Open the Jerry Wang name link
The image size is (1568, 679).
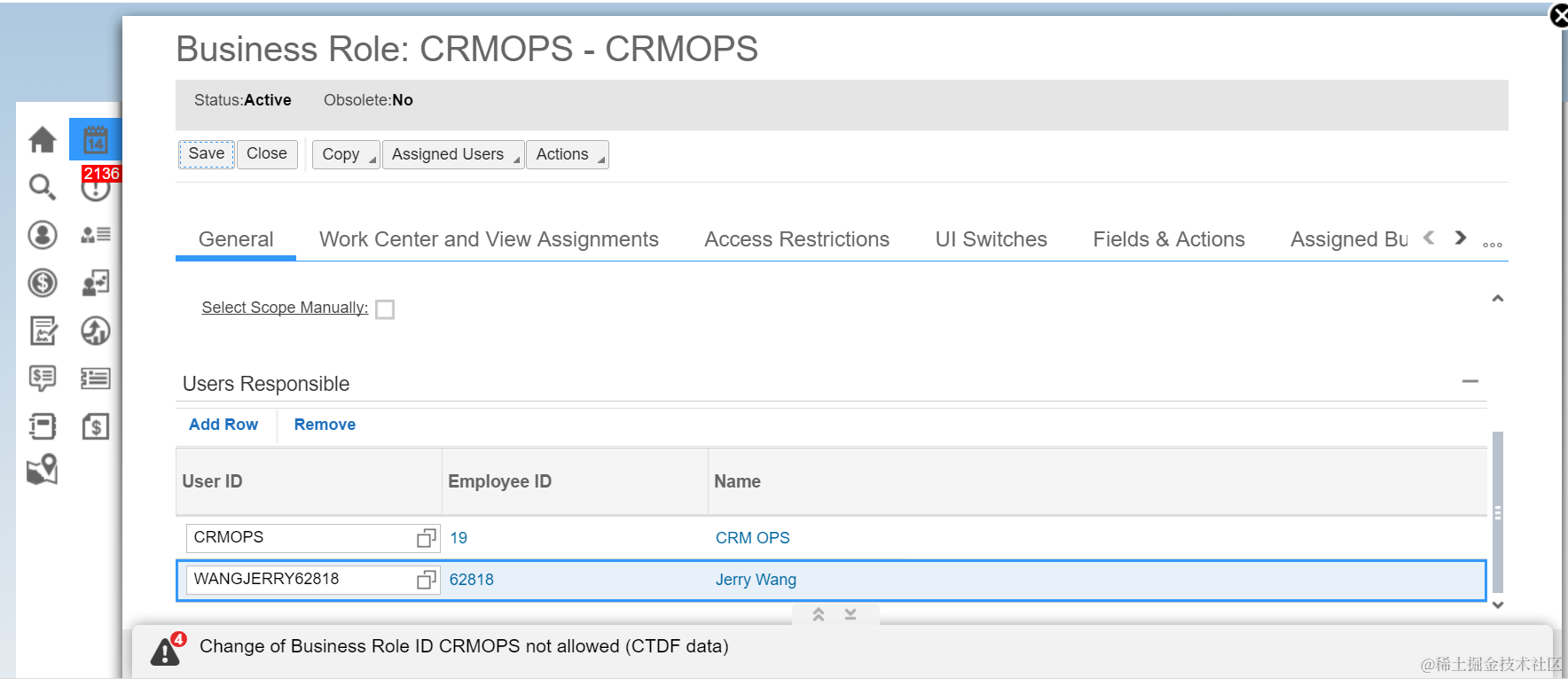click(757, 580)
